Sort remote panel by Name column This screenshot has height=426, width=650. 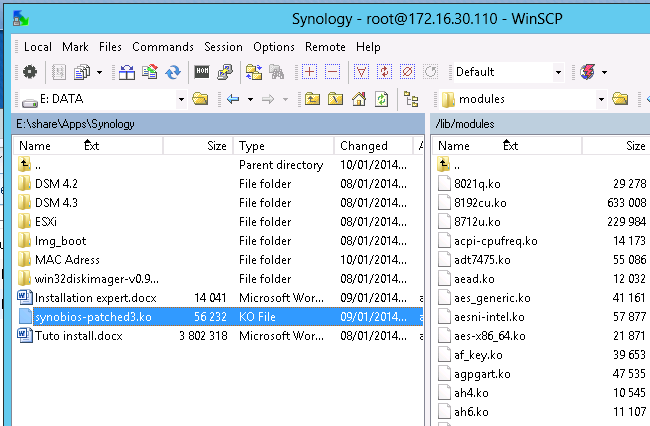(507, 146)
